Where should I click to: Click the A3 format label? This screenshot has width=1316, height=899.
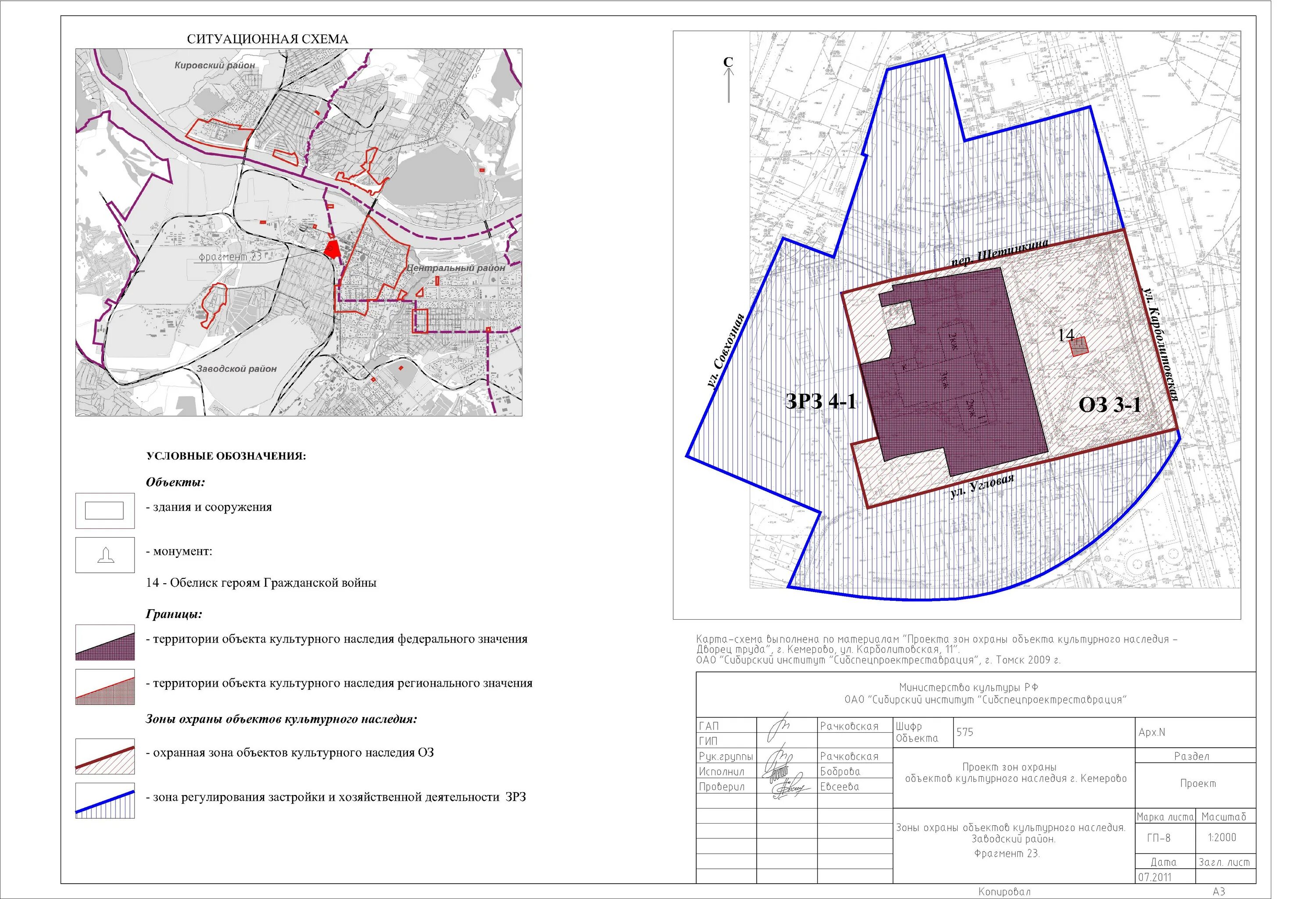pos(1219,892)
